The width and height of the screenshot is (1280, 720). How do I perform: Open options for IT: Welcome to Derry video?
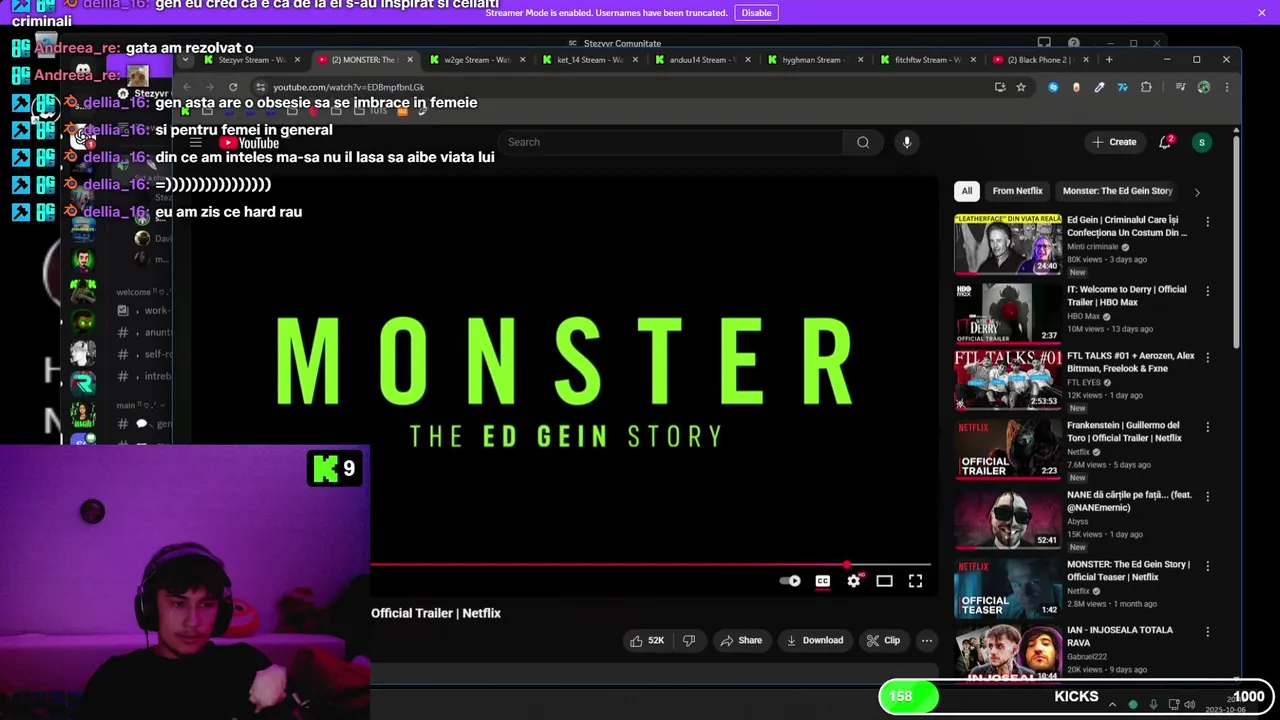pyautogui.click(x=1207, y=291)
